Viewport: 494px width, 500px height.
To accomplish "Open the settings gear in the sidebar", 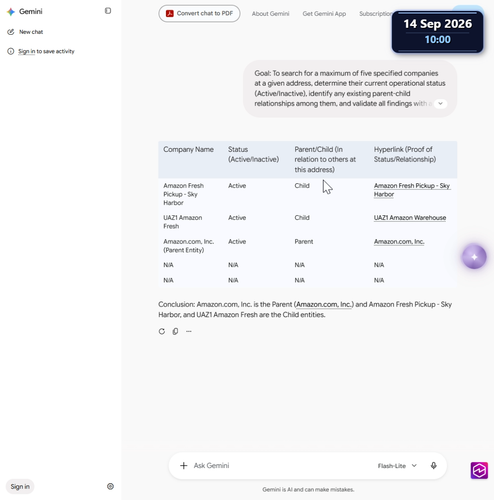I will [x=110, y=486].
